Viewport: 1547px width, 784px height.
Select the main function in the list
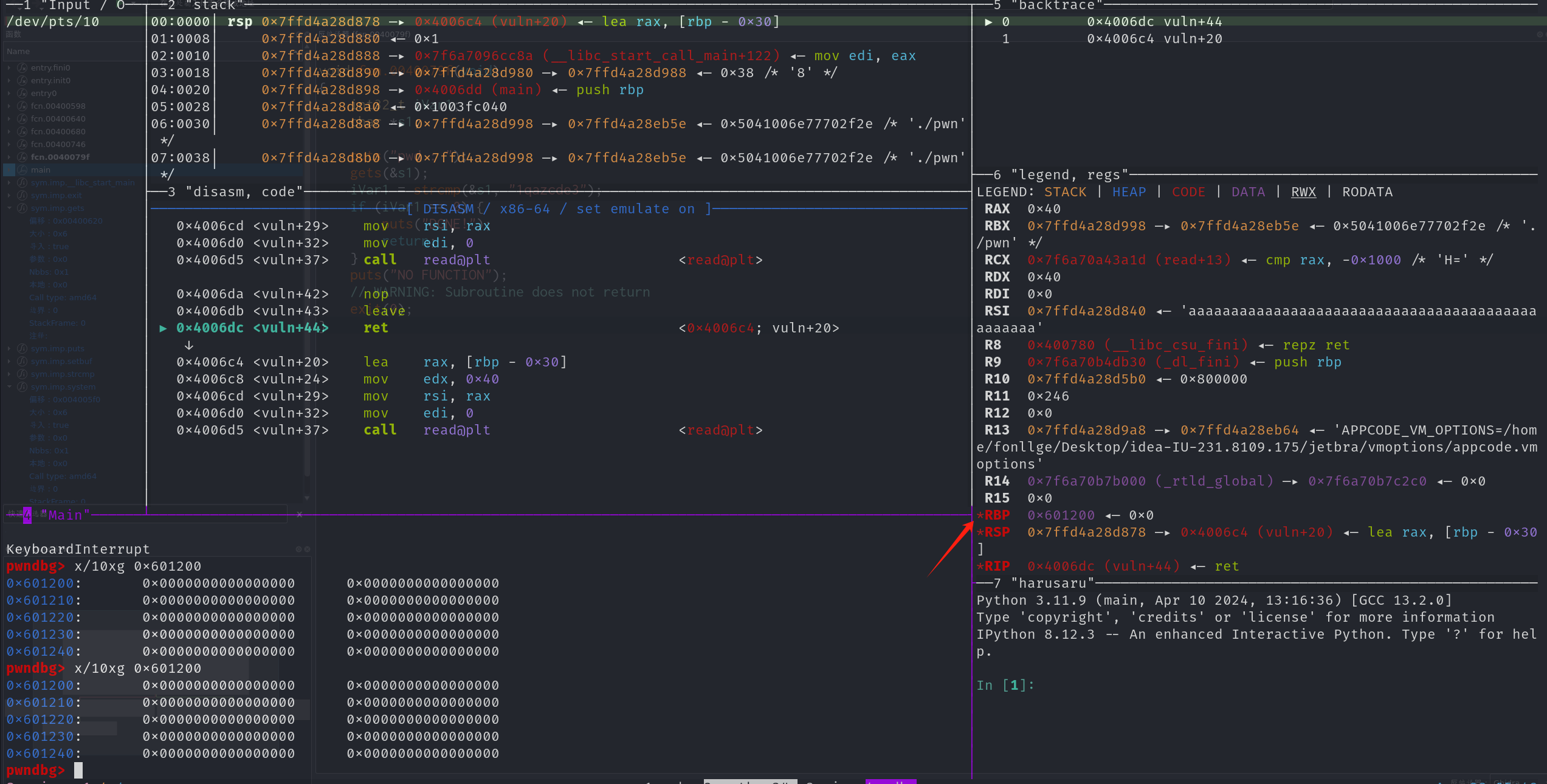tap(41, 170)
